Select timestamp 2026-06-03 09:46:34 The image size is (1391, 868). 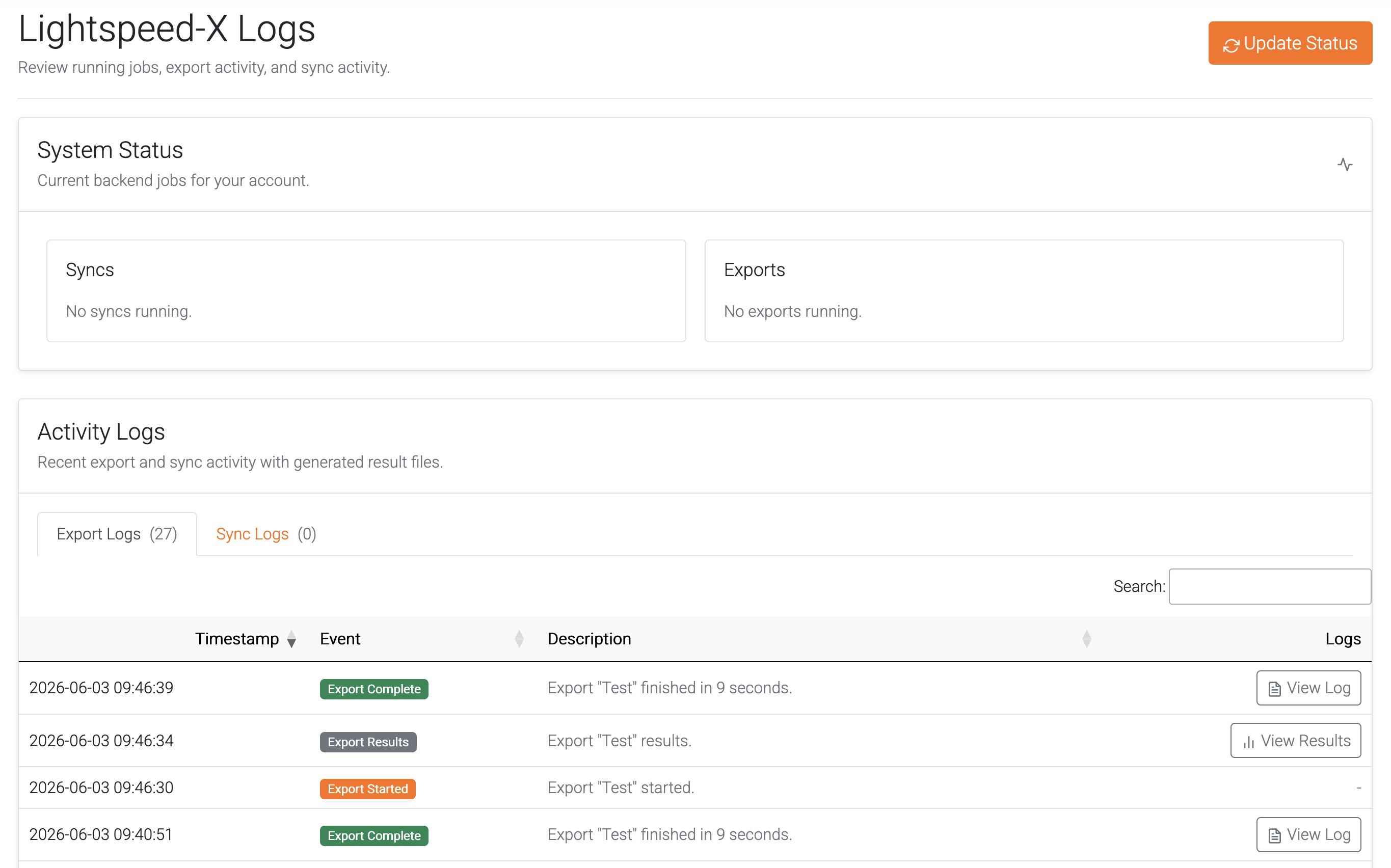101,741
